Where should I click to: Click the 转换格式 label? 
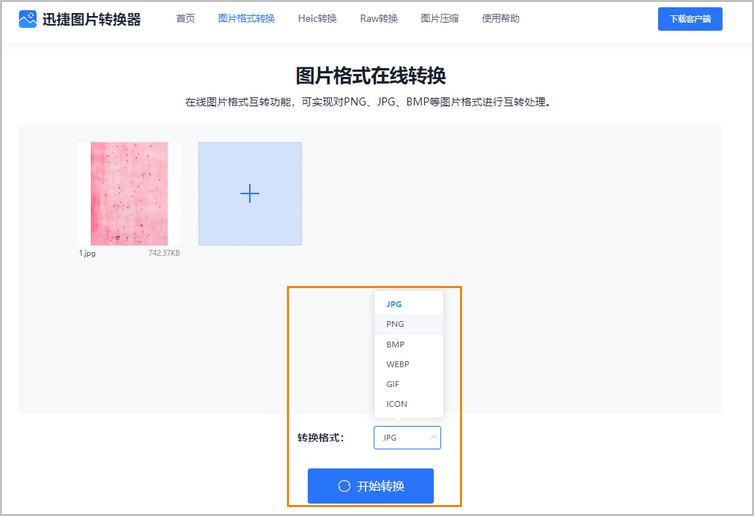[321, 438]
